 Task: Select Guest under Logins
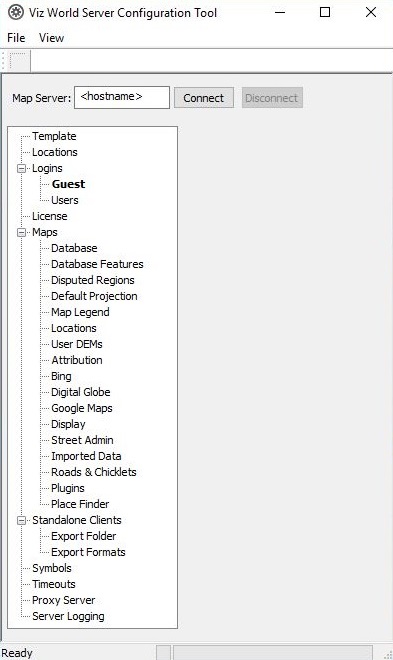[68, 184]
